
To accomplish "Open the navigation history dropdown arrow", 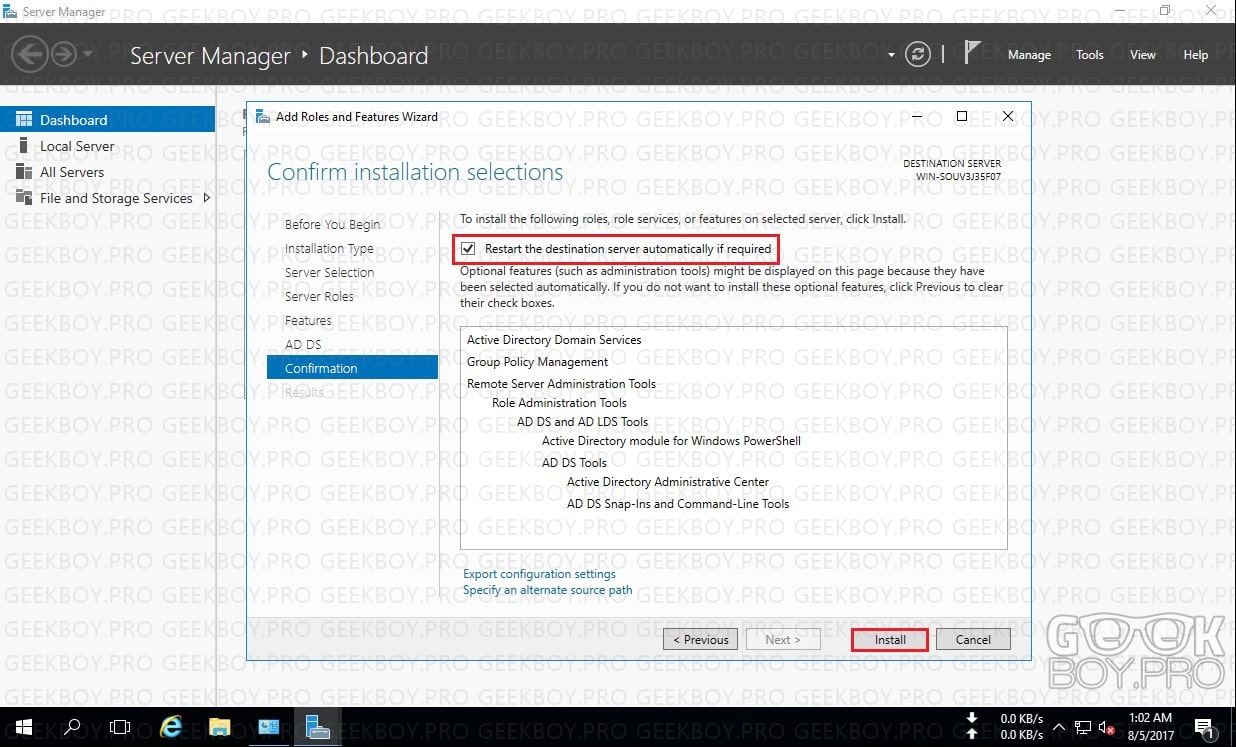I will tap(87, 54).
